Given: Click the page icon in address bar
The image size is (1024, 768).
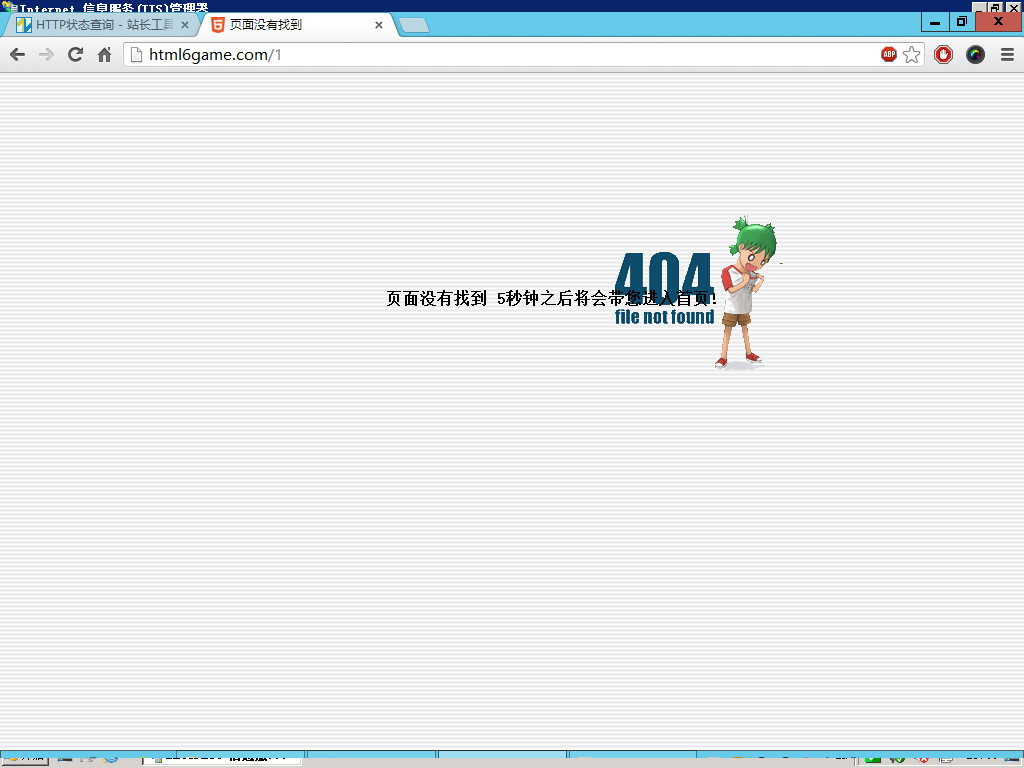Looking at the screenshot, I should coord(136,55).
